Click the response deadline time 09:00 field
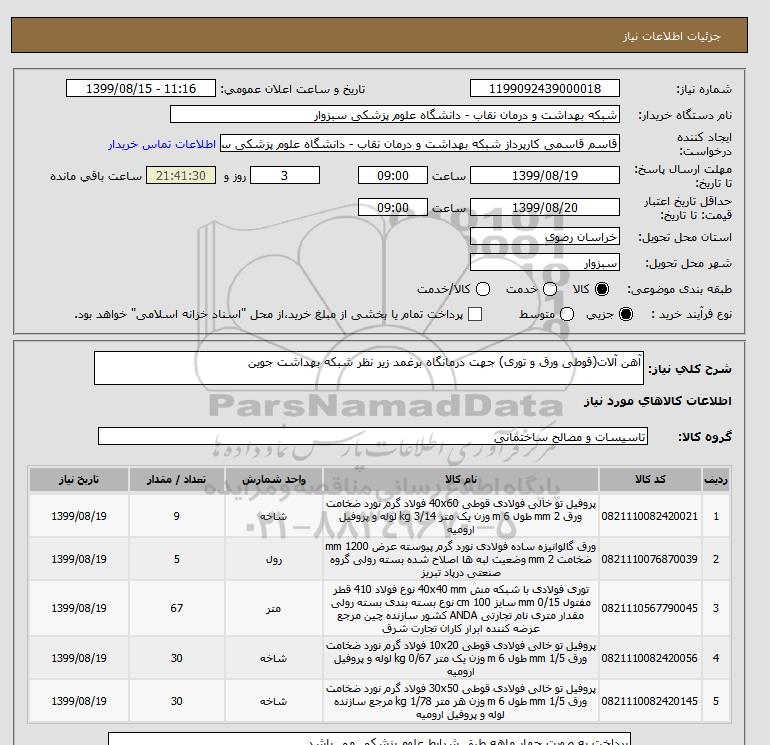Image resolution: width=770 pixels, height=745 pixels. [393, 175]
